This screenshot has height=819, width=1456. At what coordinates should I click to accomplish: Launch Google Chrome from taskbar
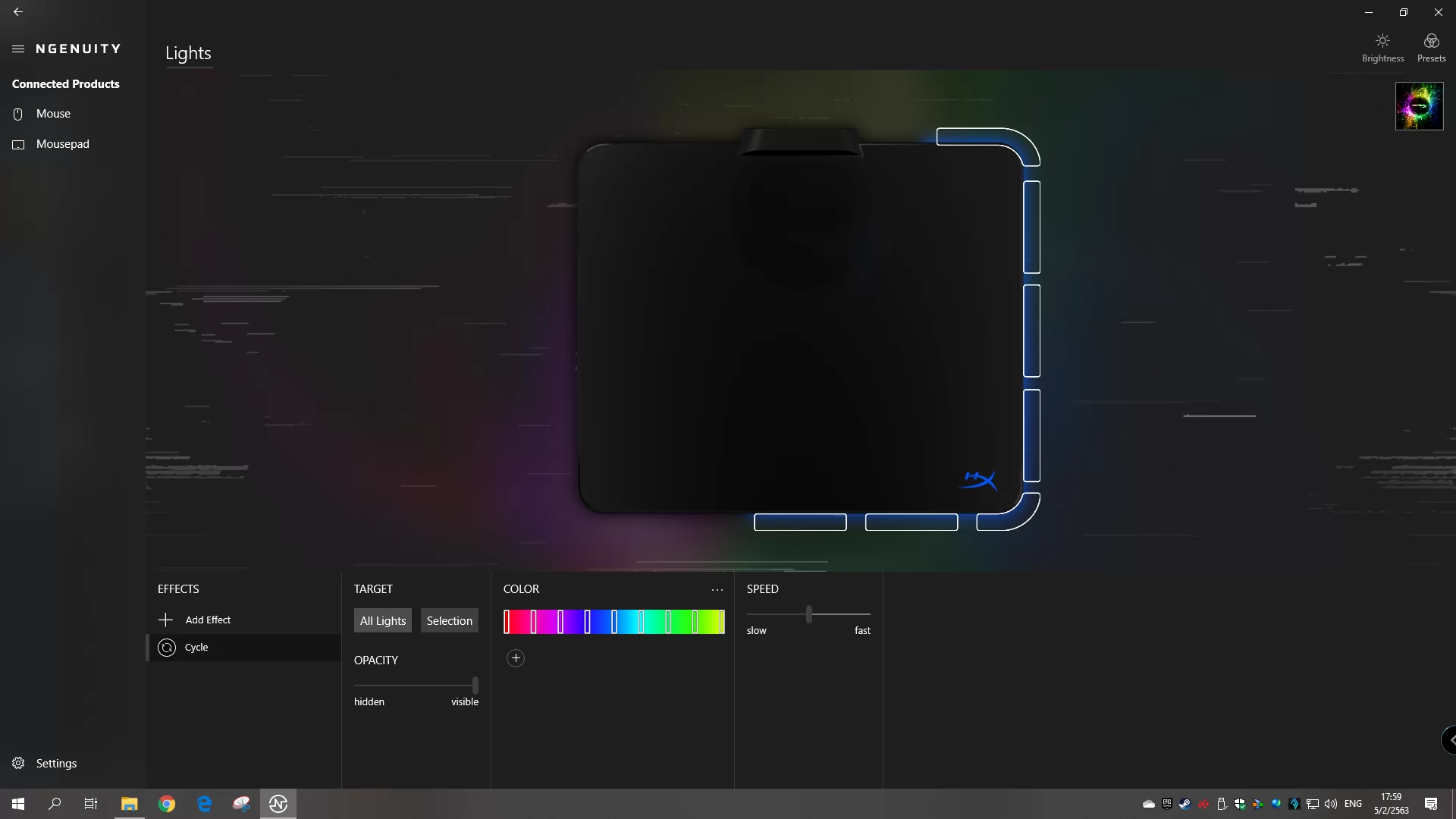coord(167,804)
